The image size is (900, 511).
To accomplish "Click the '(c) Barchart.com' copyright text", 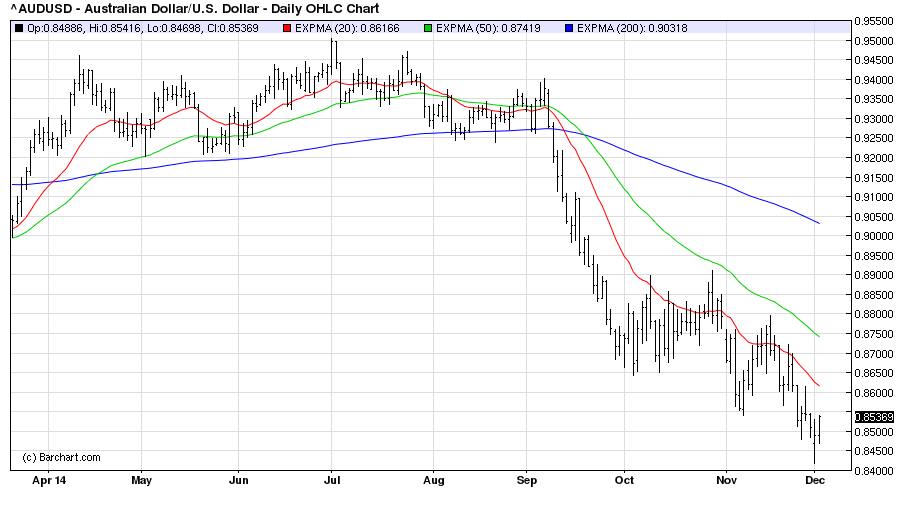I will coord(61,458).
